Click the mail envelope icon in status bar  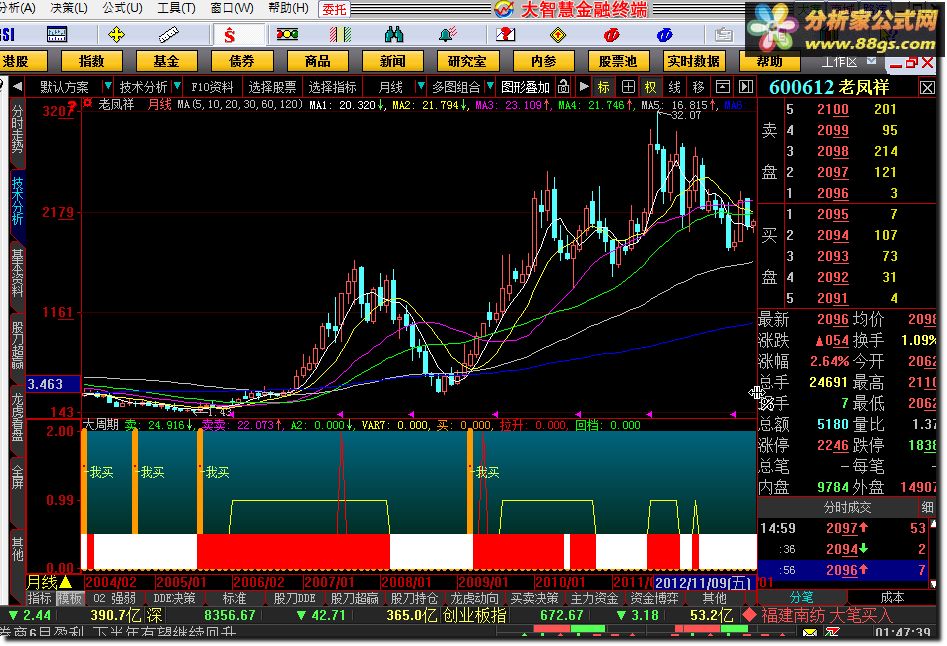(809, 632)
